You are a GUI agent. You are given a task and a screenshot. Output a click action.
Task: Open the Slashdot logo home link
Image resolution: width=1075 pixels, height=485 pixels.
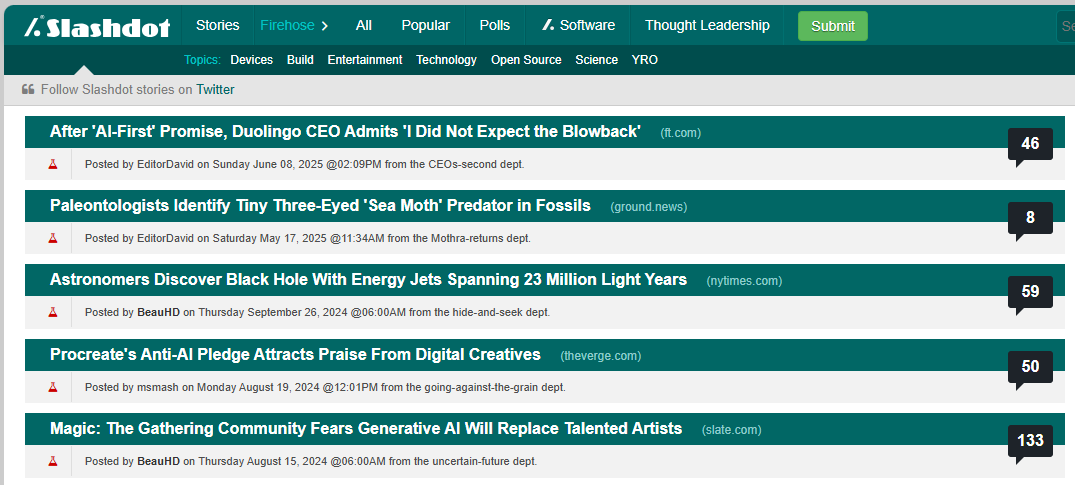click(x=97, y=26)
